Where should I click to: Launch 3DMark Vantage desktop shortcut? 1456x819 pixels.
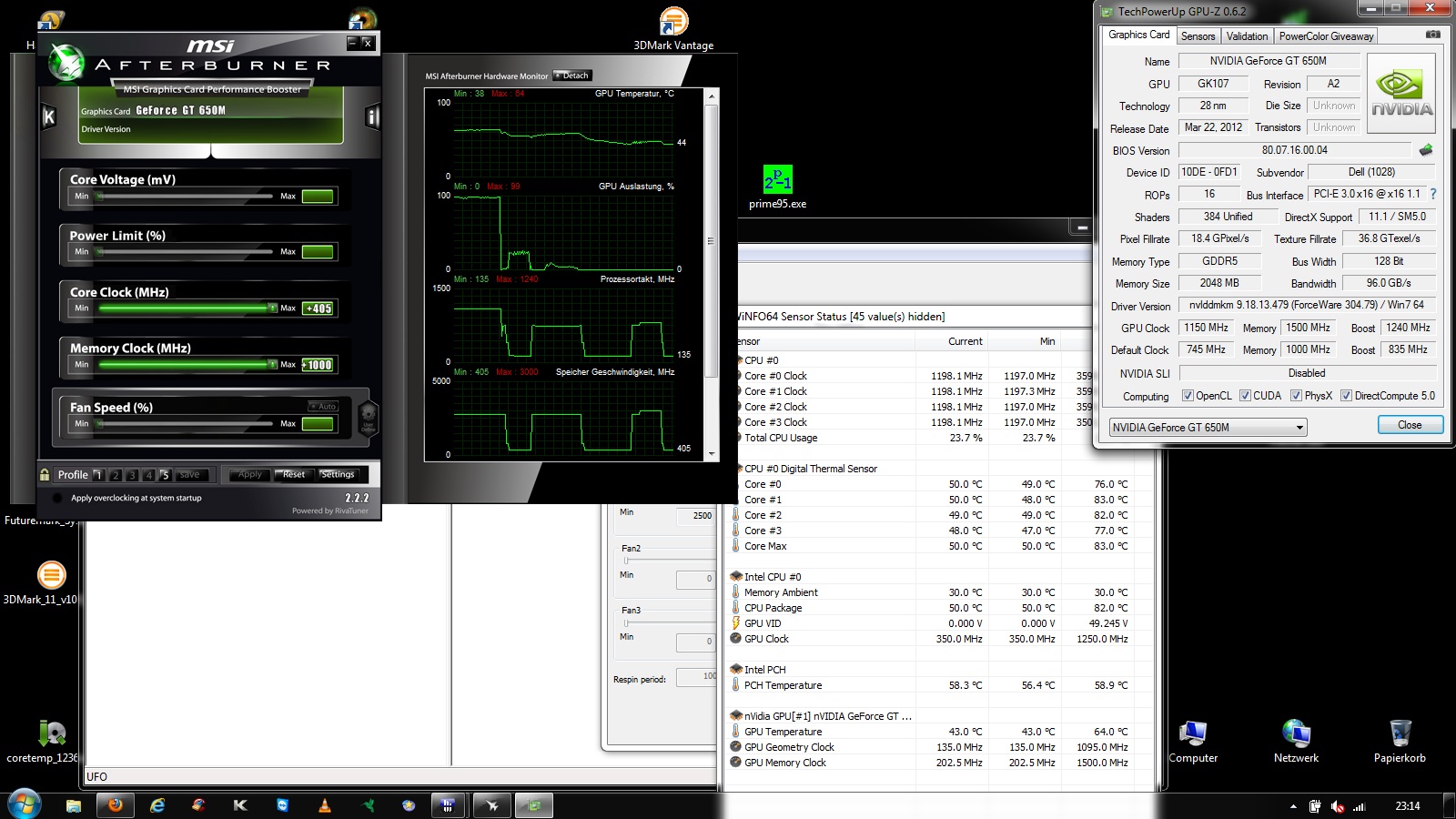tap(673, 22)
